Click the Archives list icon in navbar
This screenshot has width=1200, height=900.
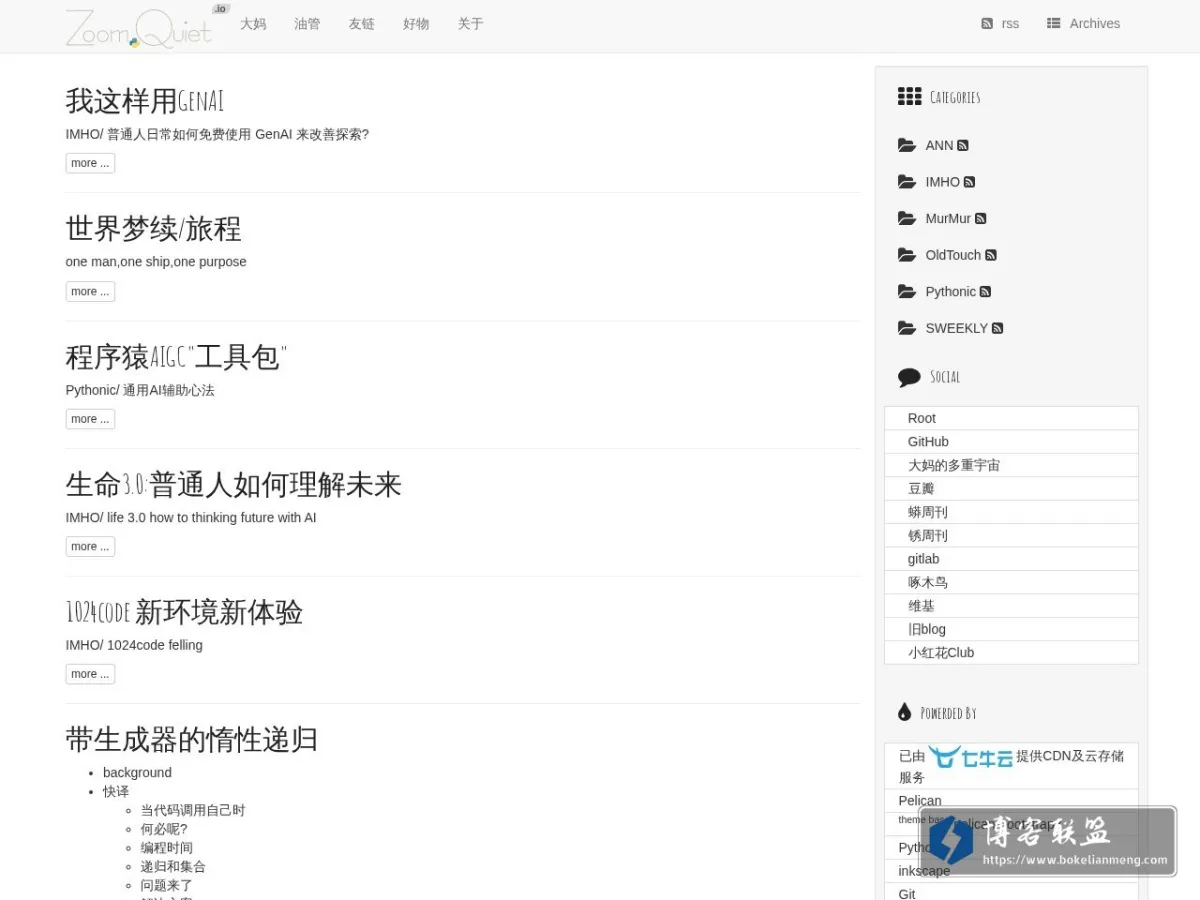pyautogui.click(x=1053, y=24)
